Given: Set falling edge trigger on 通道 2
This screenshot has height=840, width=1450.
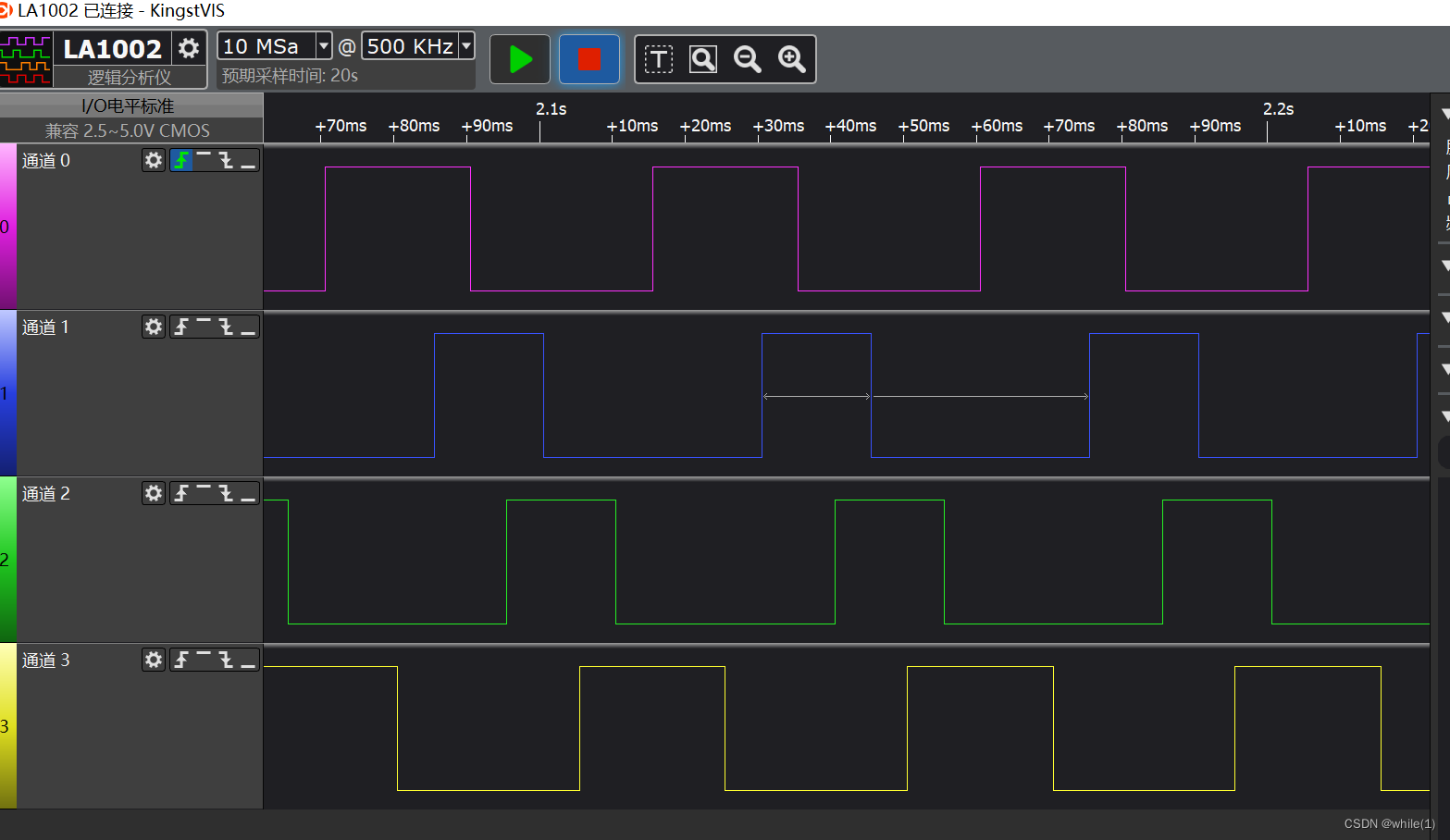Looking at the screenshot, I should pyautogui.click(x=226, y=493).
